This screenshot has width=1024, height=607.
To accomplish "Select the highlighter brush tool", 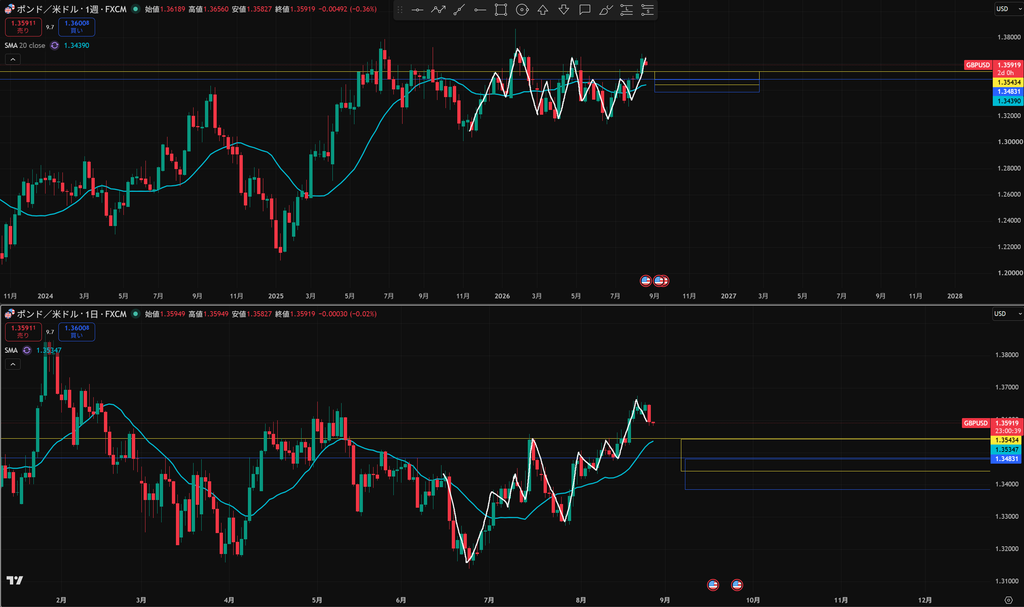I will 605,10.
